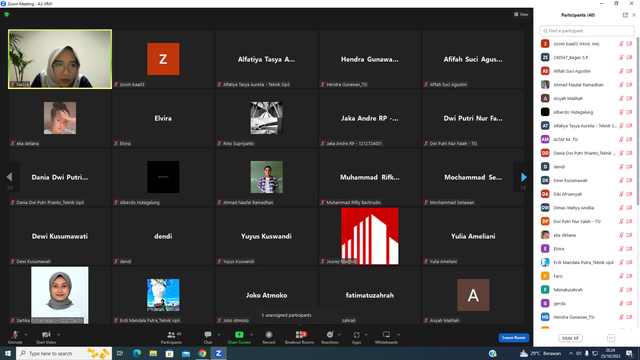The height and width of the screenshot is (360, 640).
Task: Select Faris in participant list
Action: point(587,276)
